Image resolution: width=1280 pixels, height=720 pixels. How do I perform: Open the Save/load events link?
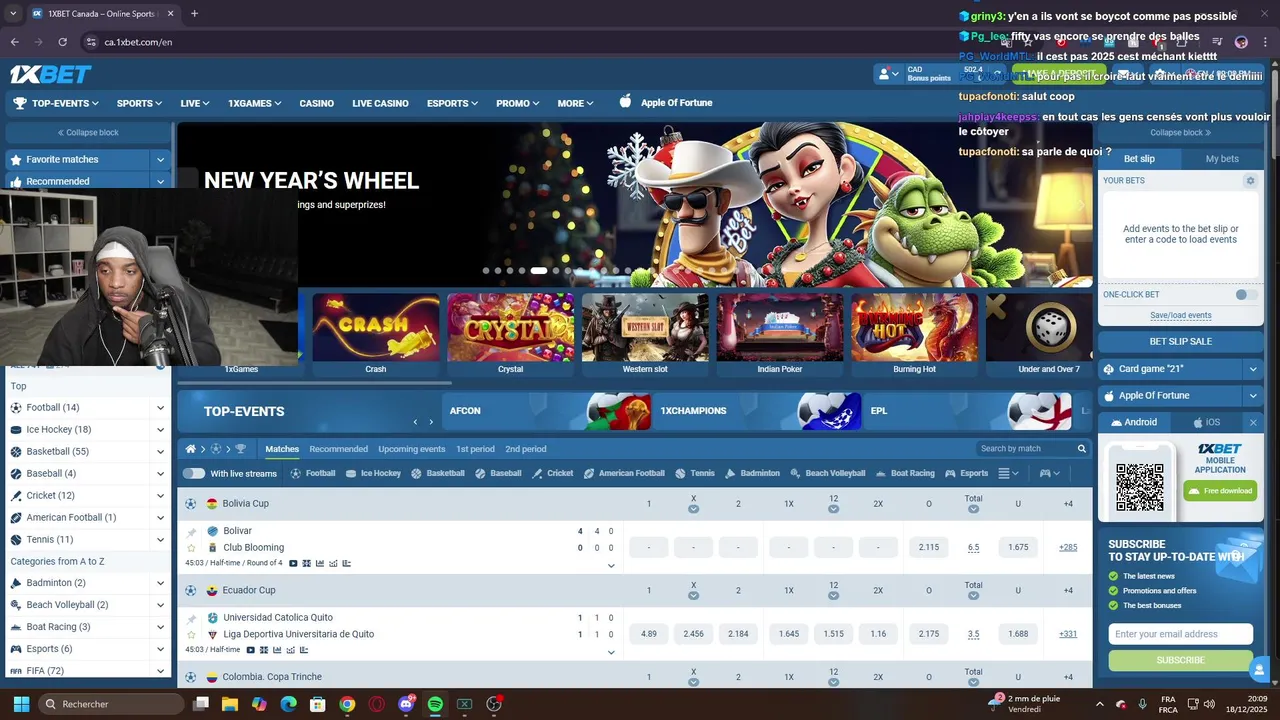coord(1180,315)
